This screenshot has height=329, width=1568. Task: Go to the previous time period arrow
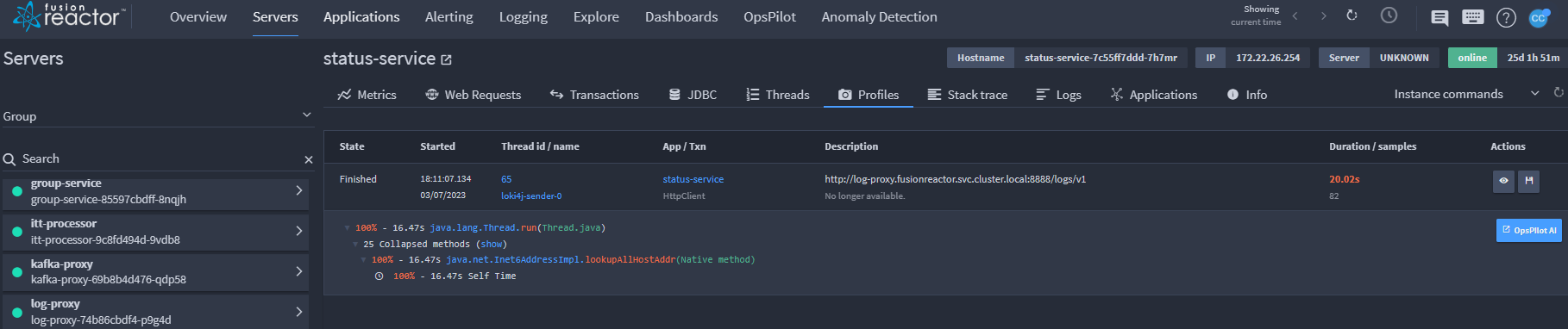1295,16
